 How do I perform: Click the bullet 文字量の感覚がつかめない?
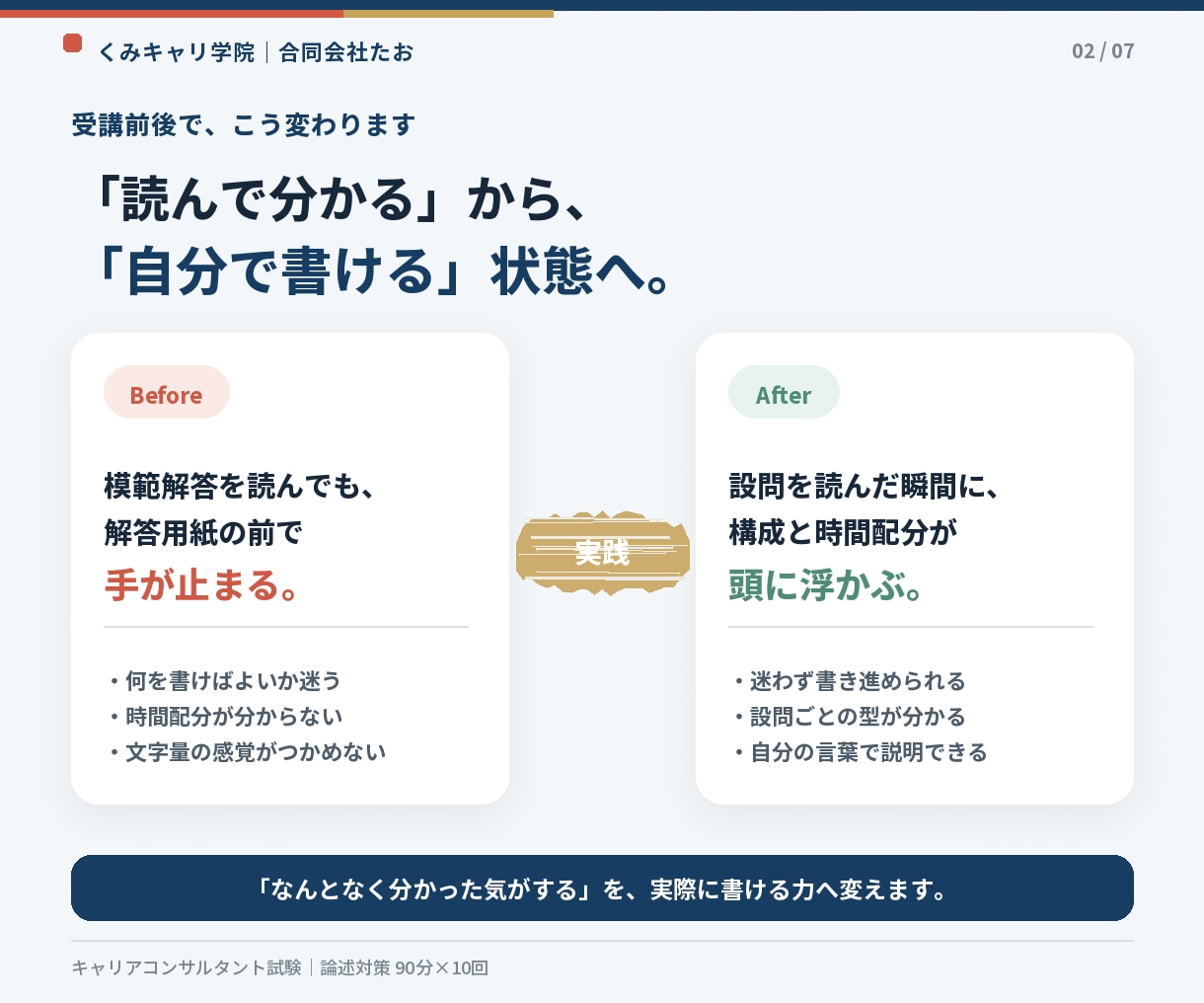(247, 752)
